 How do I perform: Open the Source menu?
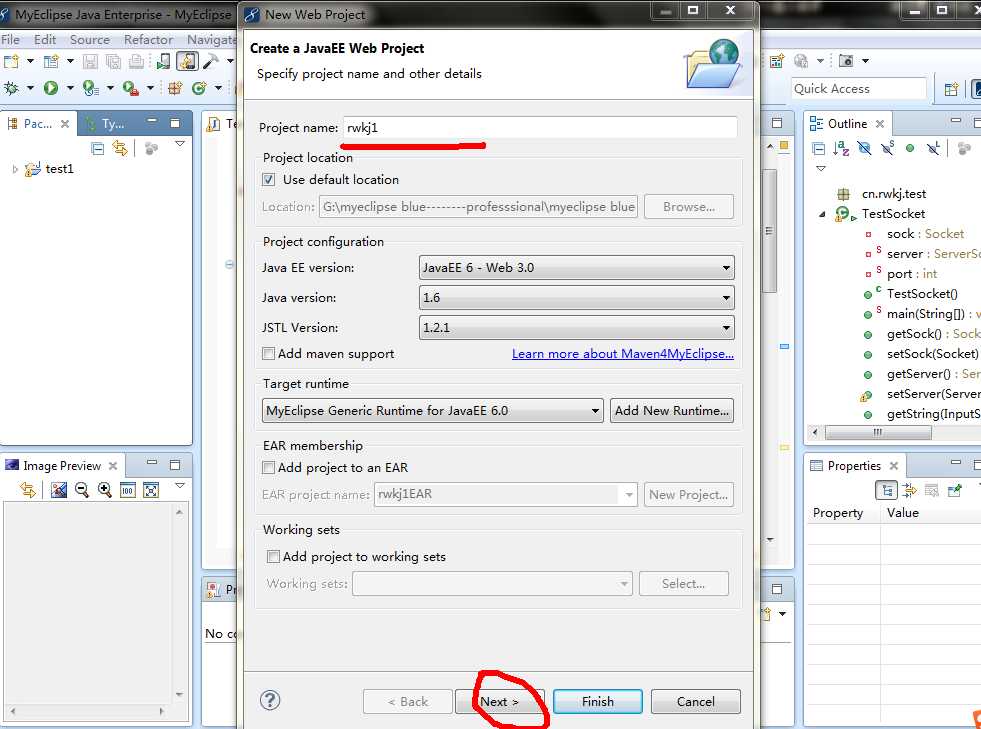[89, 39]
